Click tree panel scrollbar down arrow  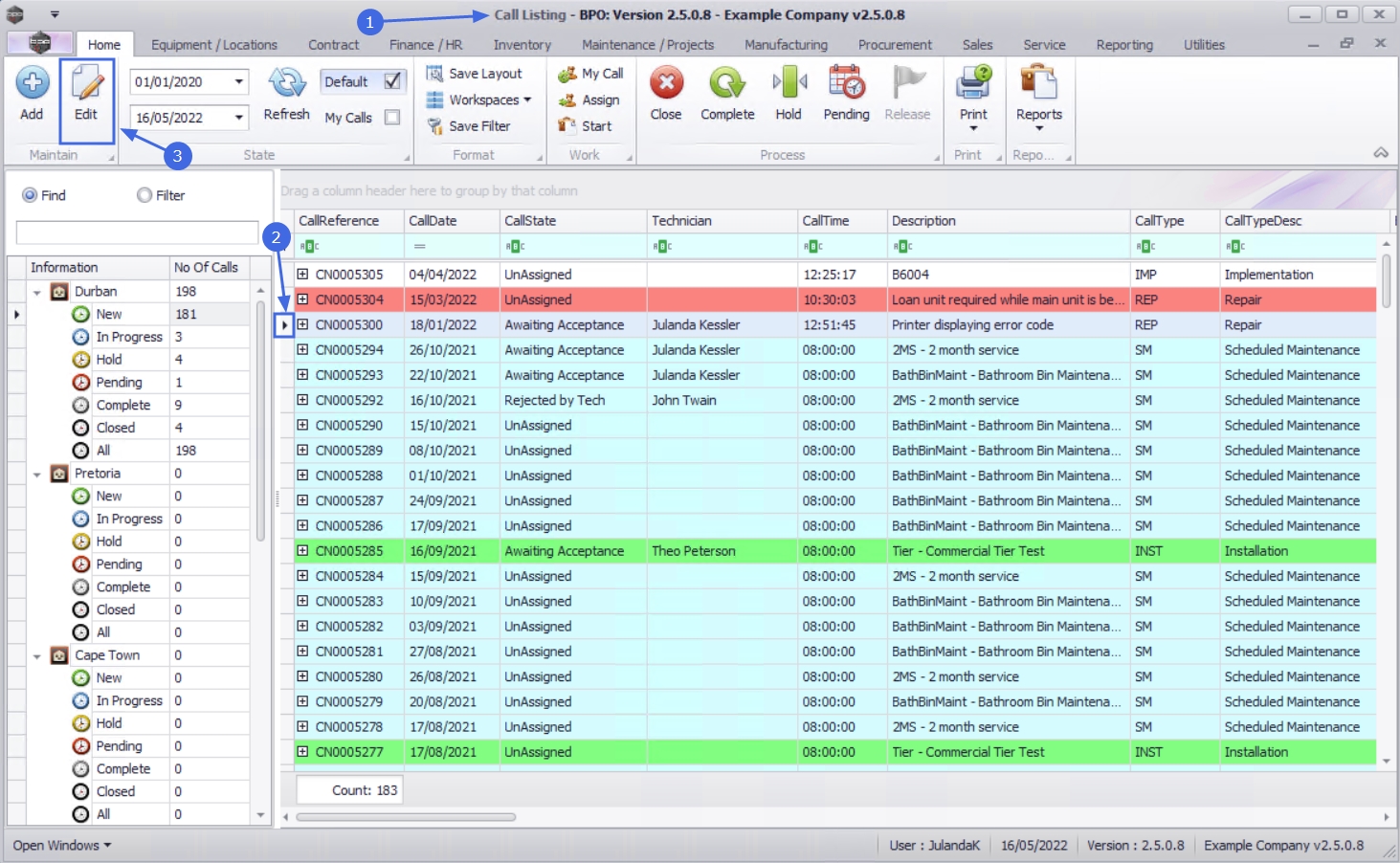point(260,815)
